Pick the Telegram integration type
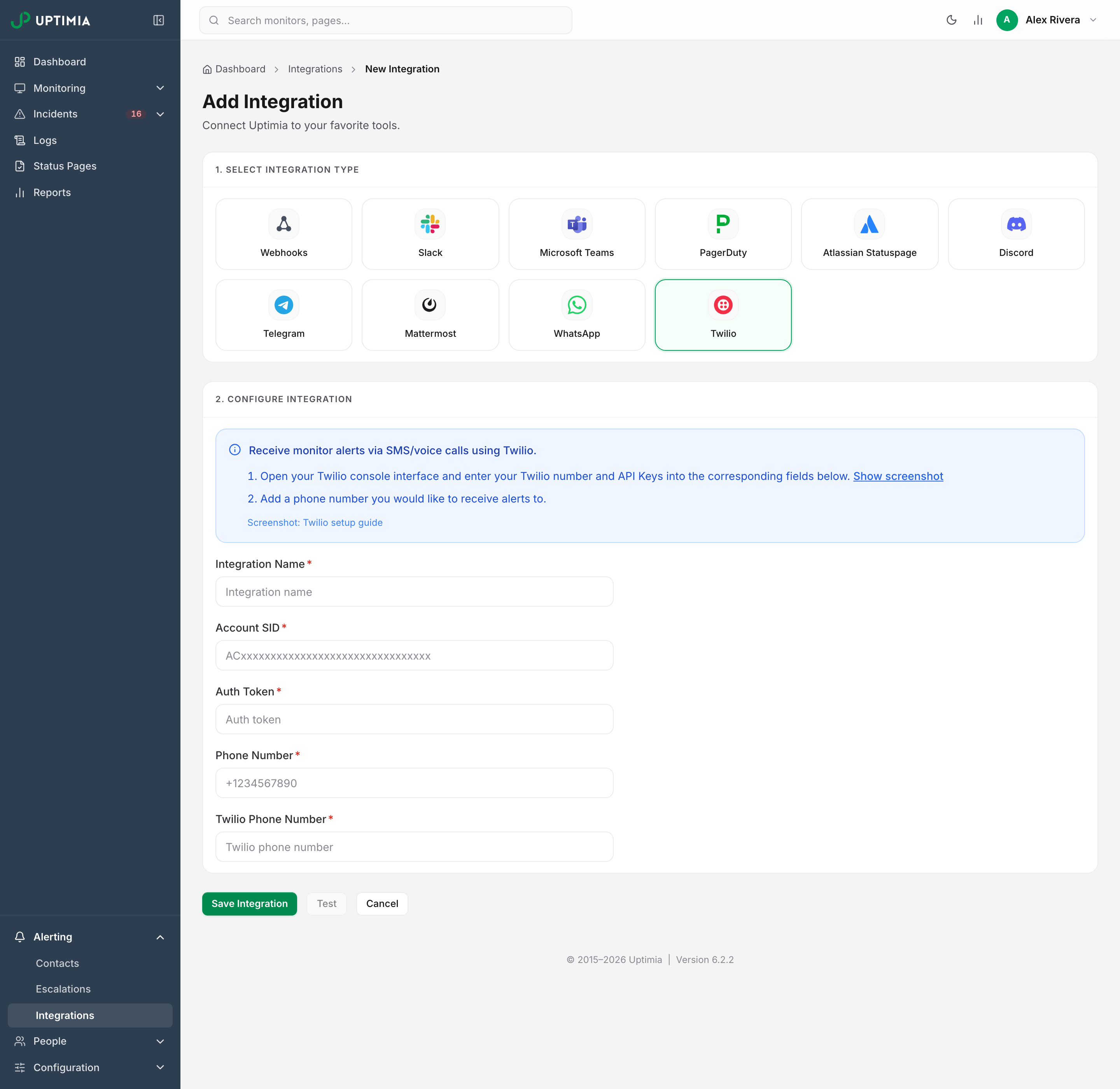 [x=284, y=315]
